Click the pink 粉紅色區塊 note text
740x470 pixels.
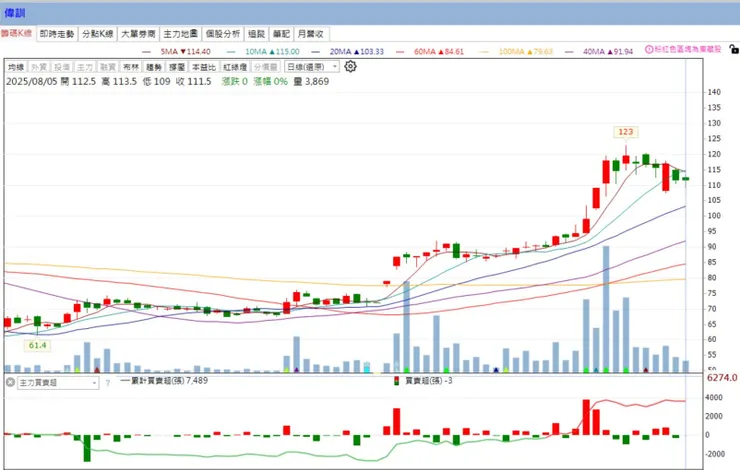coord(688,49)
